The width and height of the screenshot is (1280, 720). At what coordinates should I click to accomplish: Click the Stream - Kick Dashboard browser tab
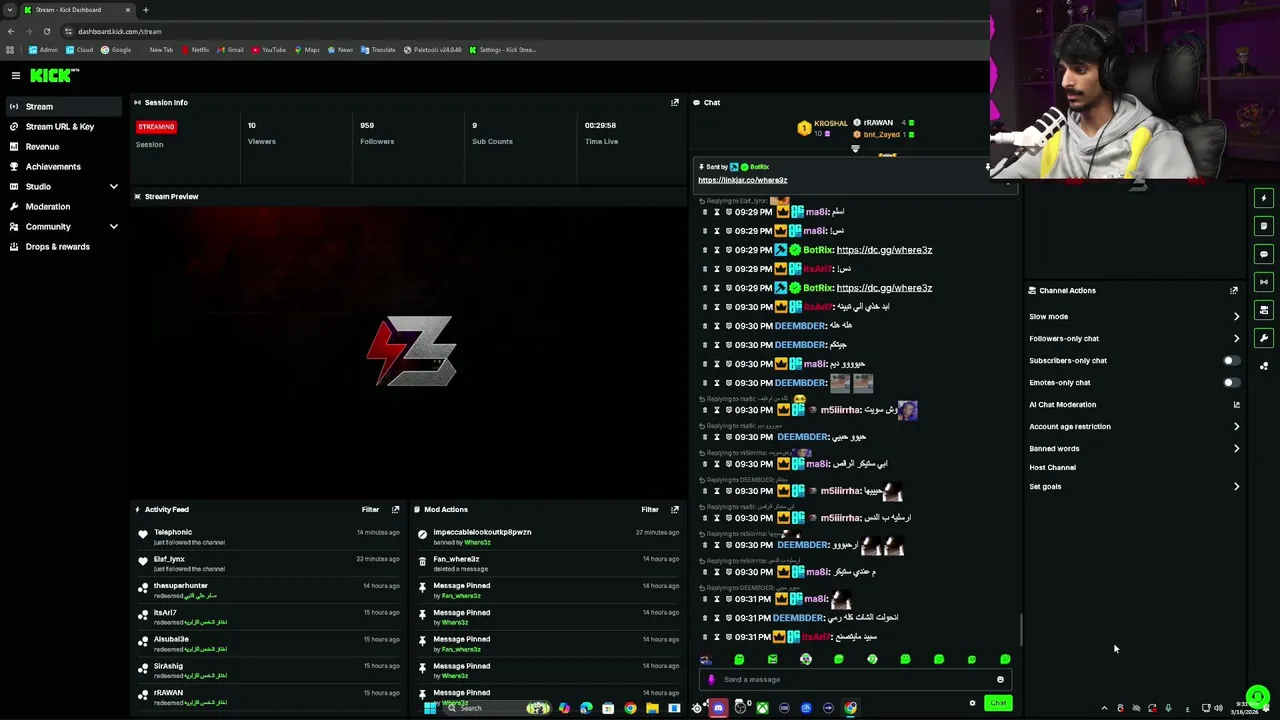point(76,10)
